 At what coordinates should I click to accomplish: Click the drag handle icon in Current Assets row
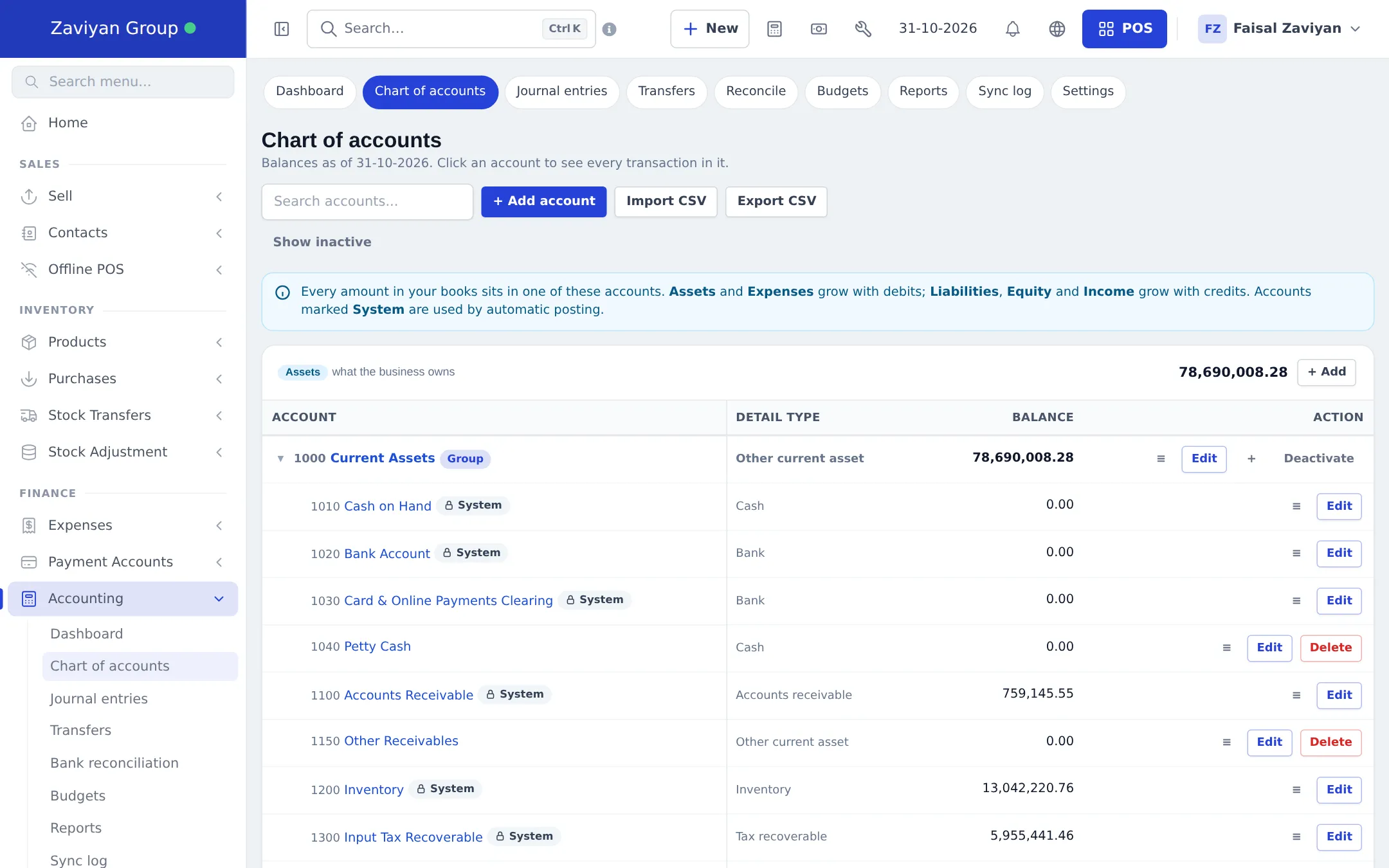coord(1161,458)
